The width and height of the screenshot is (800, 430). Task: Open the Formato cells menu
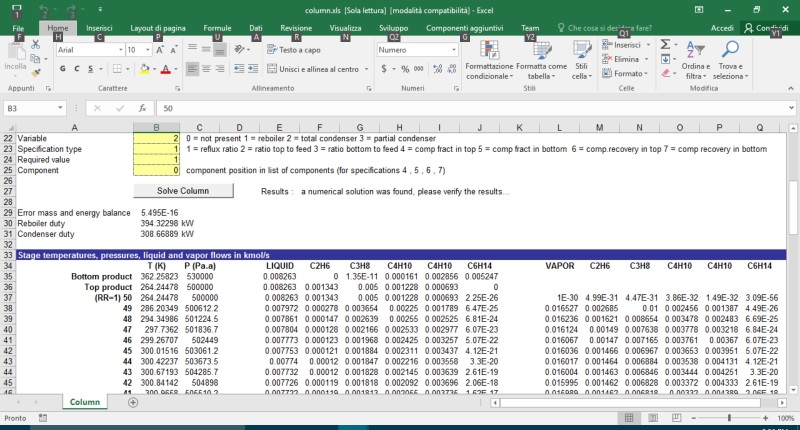[x=625, y=73]
